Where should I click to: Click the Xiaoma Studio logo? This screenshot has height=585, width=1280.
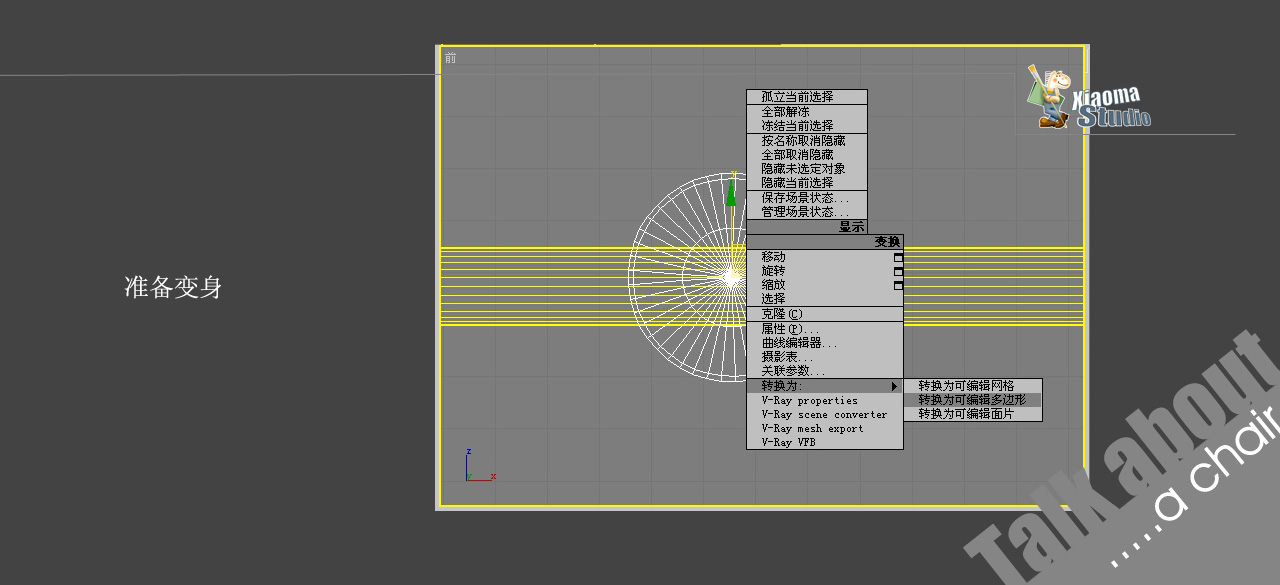coord(1087,98)
